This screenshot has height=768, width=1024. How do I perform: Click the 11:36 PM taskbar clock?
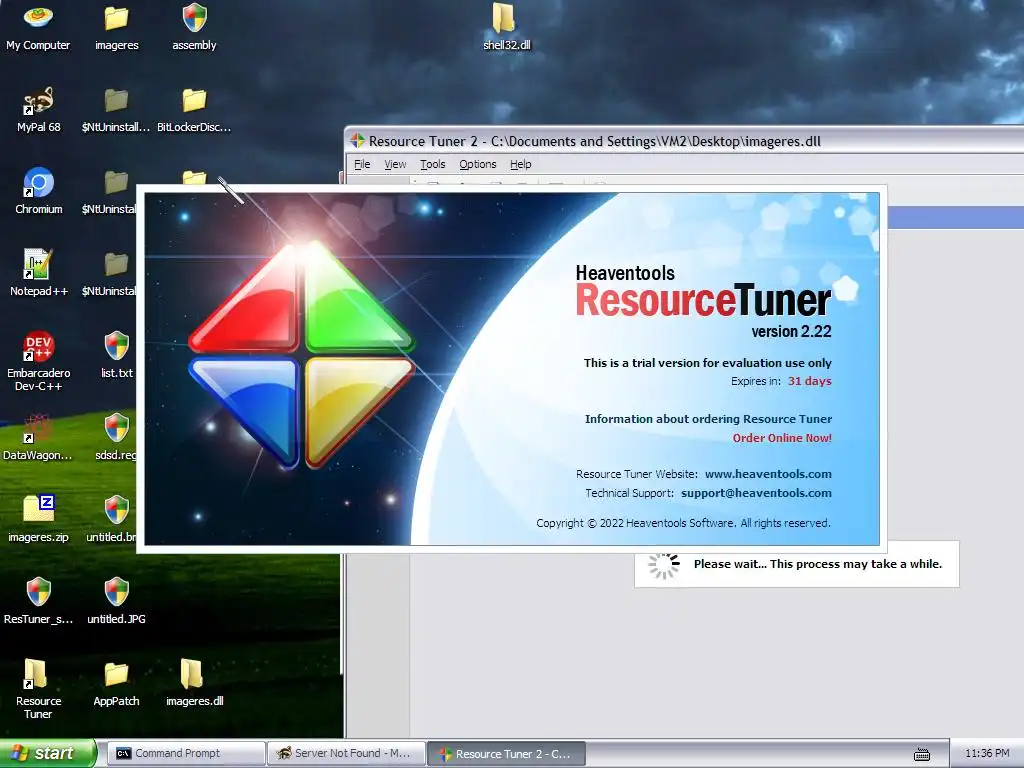pyautogui.click(x=987, y=754)
